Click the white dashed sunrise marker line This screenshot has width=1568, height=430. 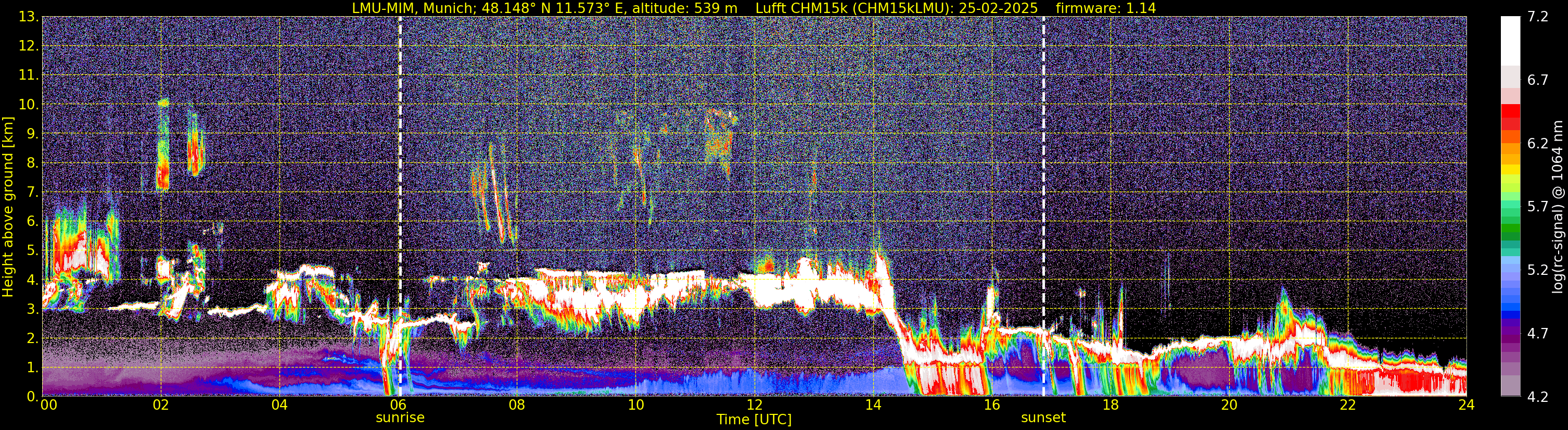[400, 207]
